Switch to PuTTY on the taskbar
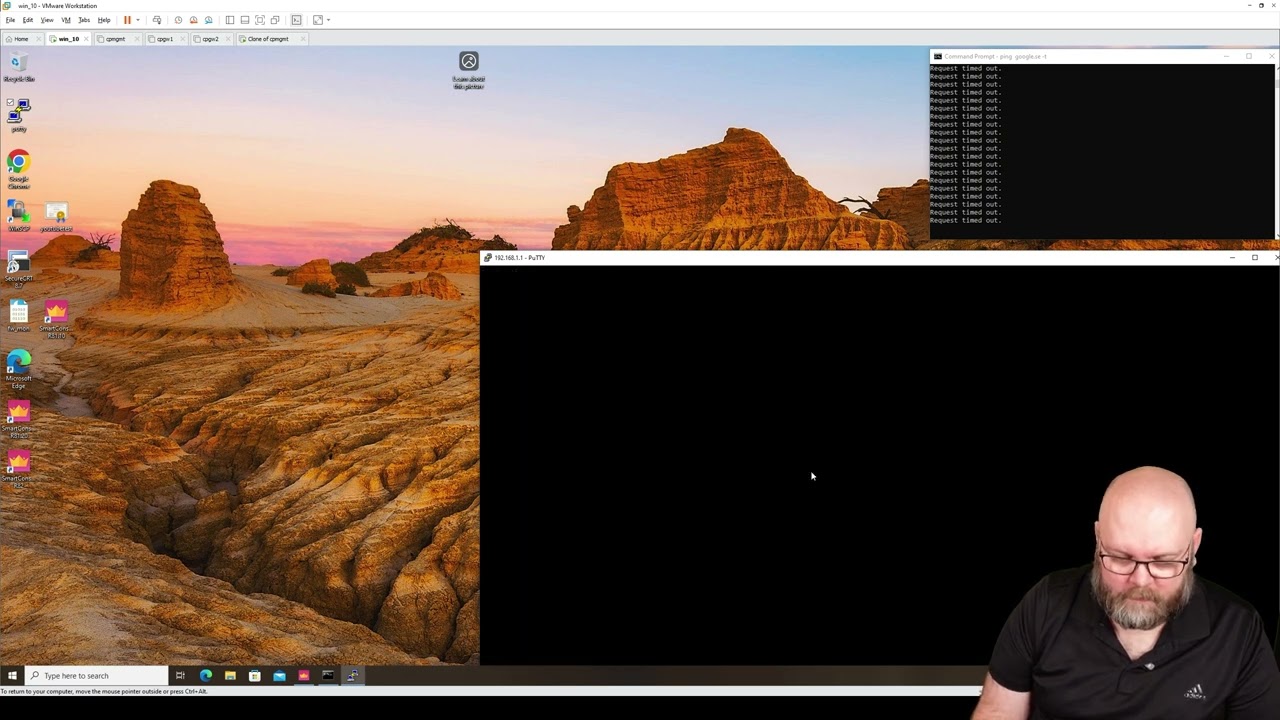The width and height of the screenshot is (1280, 720). pos(352,676)
